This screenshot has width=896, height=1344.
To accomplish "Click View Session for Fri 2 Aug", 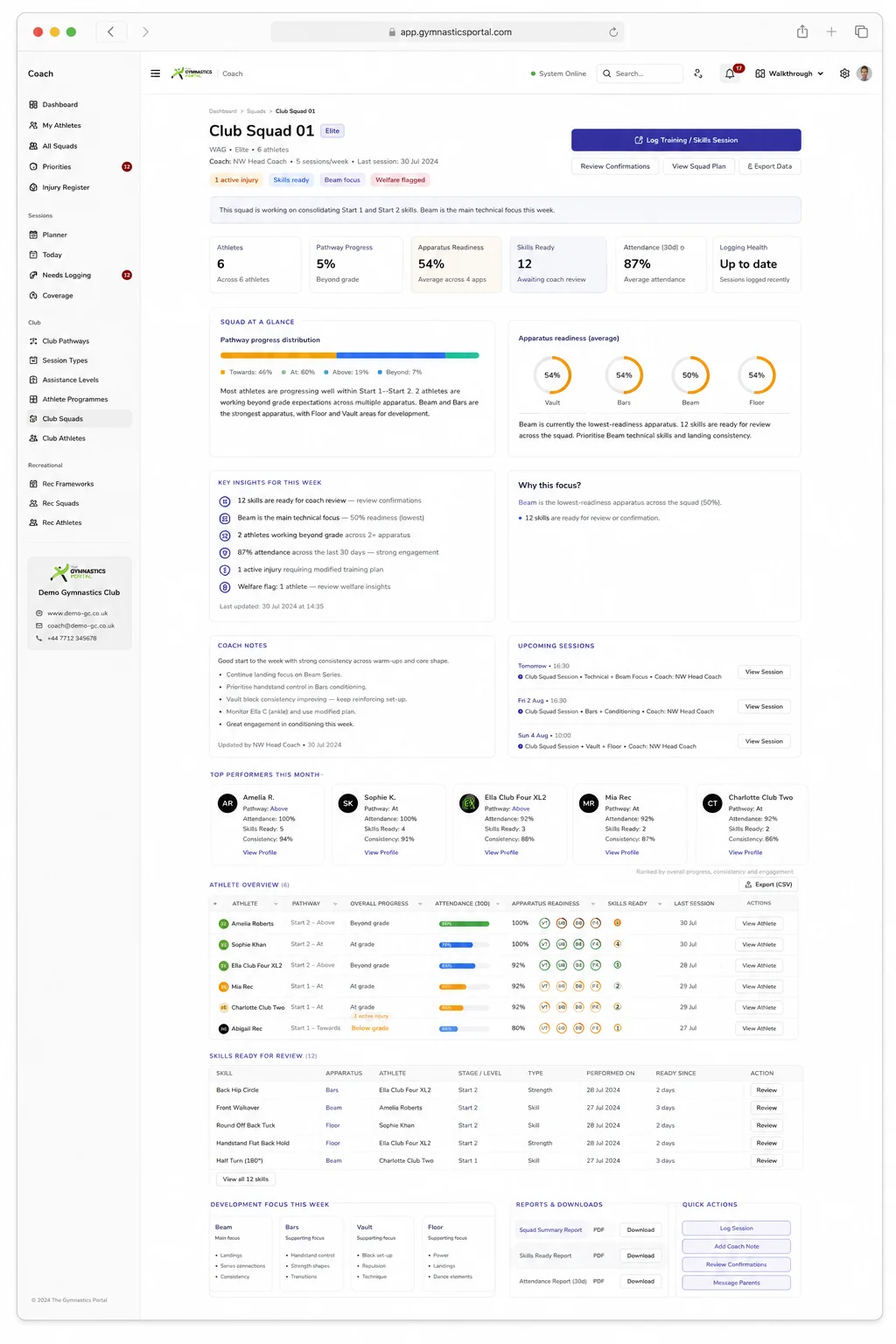I will click(x=764, y=706).
